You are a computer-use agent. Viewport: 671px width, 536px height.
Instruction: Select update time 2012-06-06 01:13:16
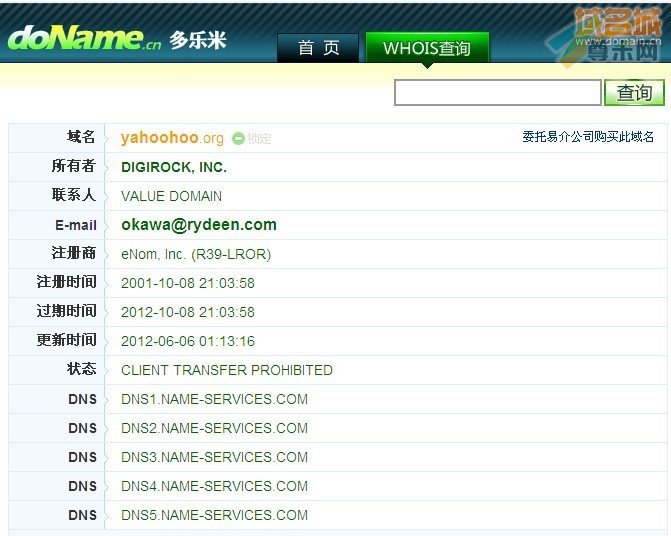pos(188,341)
